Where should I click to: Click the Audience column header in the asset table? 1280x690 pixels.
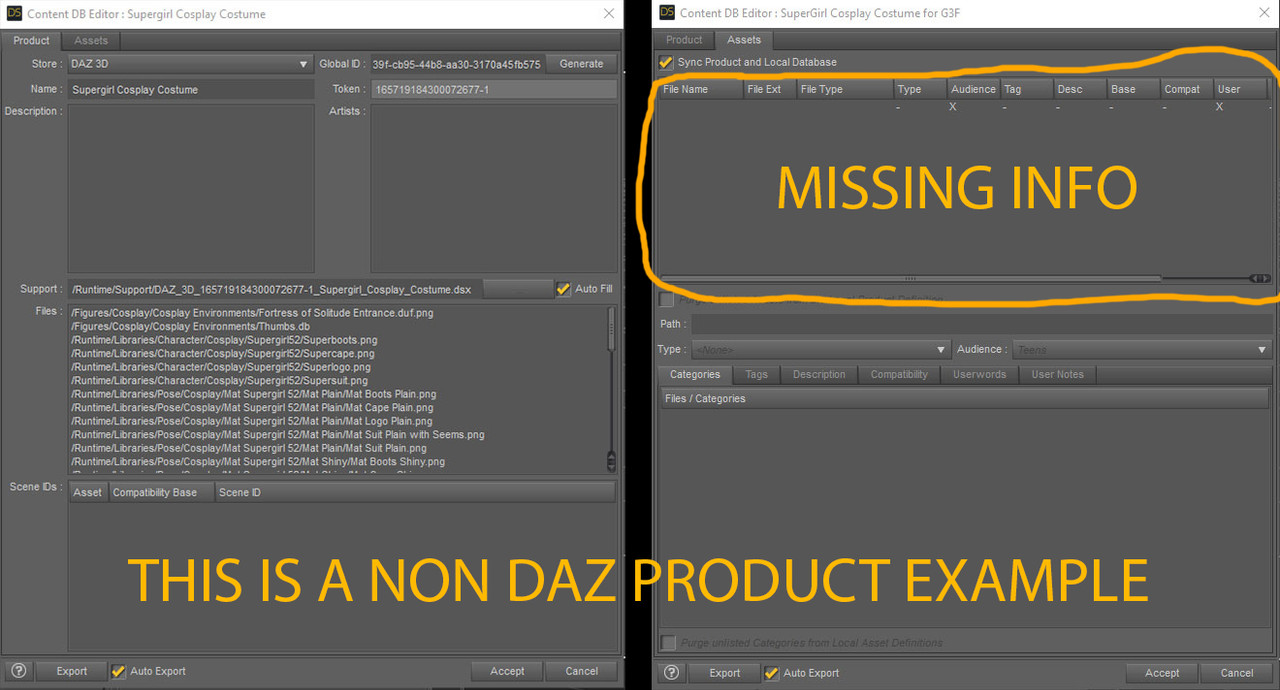[x=973, y=89]
